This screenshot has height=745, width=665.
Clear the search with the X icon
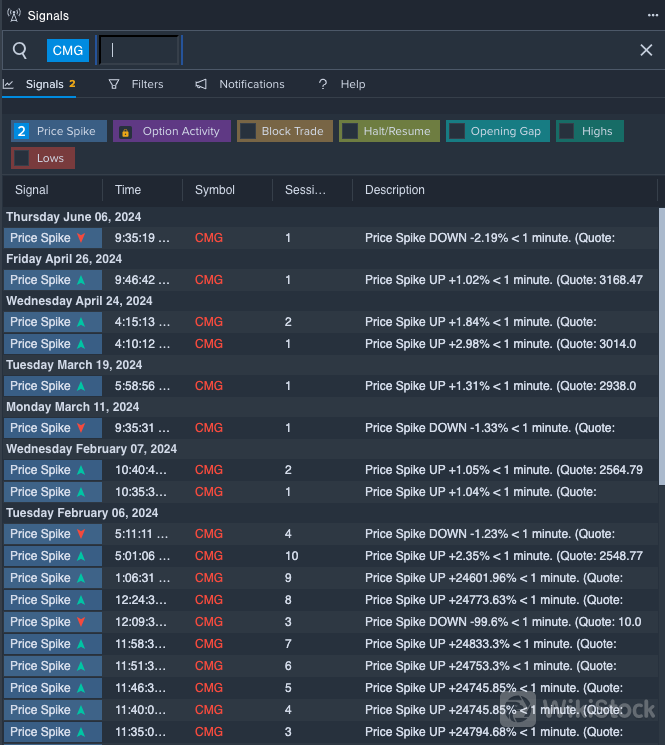point(646,50)
